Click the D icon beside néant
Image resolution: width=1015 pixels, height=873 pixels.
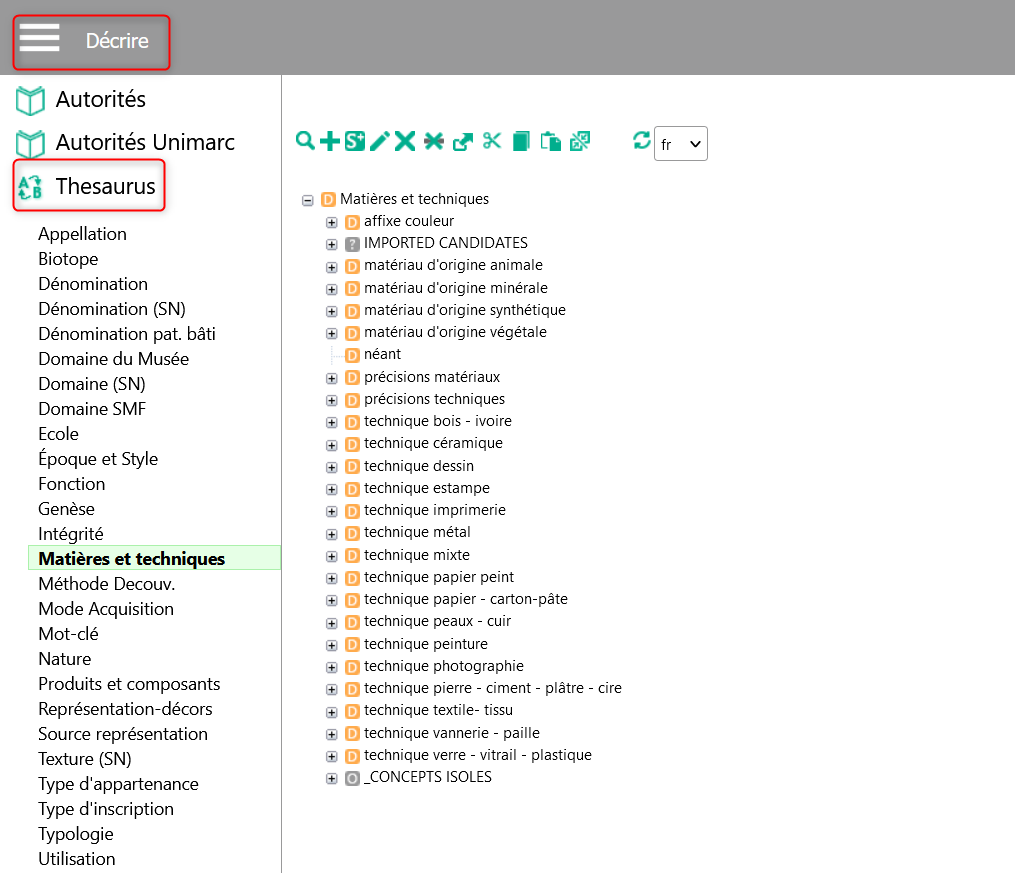352,355
